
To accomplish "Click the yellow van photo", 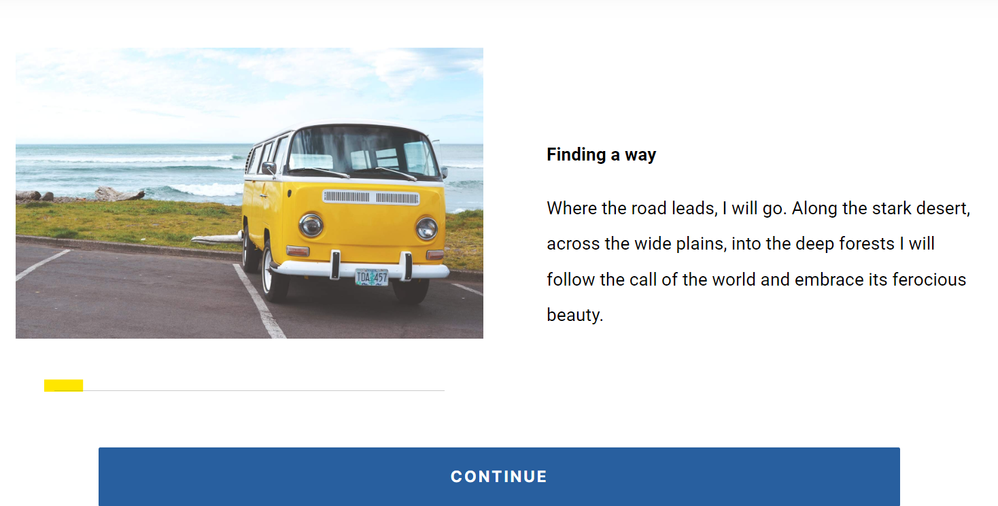I will pos(249,193).
